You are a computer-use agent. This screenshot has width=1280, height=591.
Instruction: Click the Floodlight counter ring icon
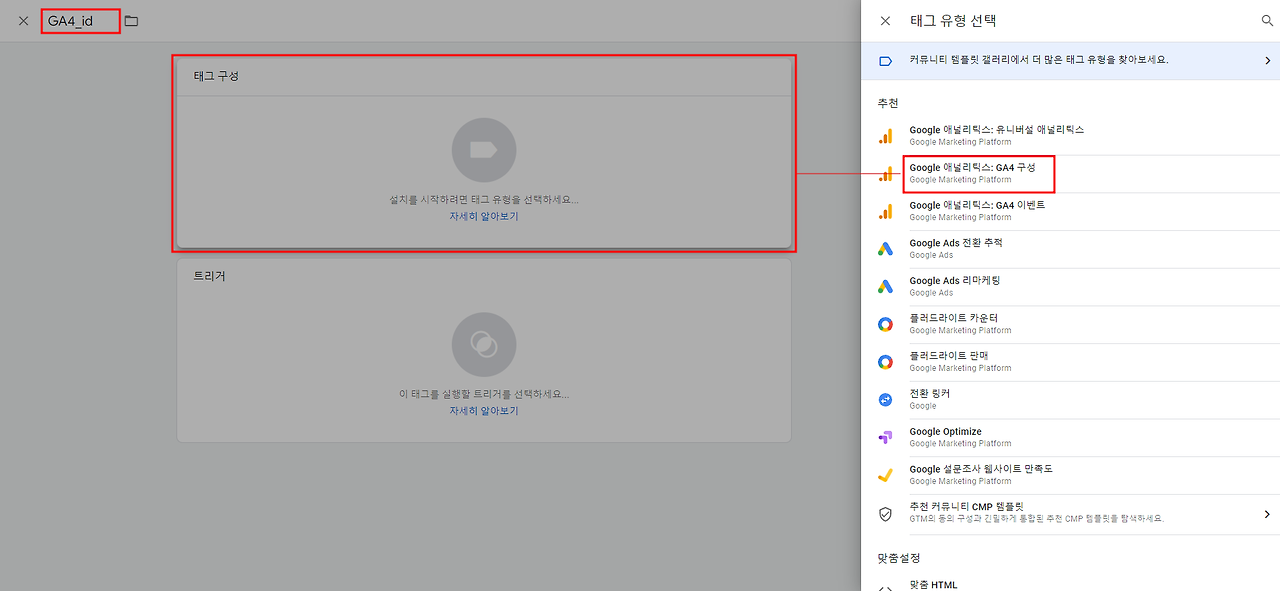885,324
